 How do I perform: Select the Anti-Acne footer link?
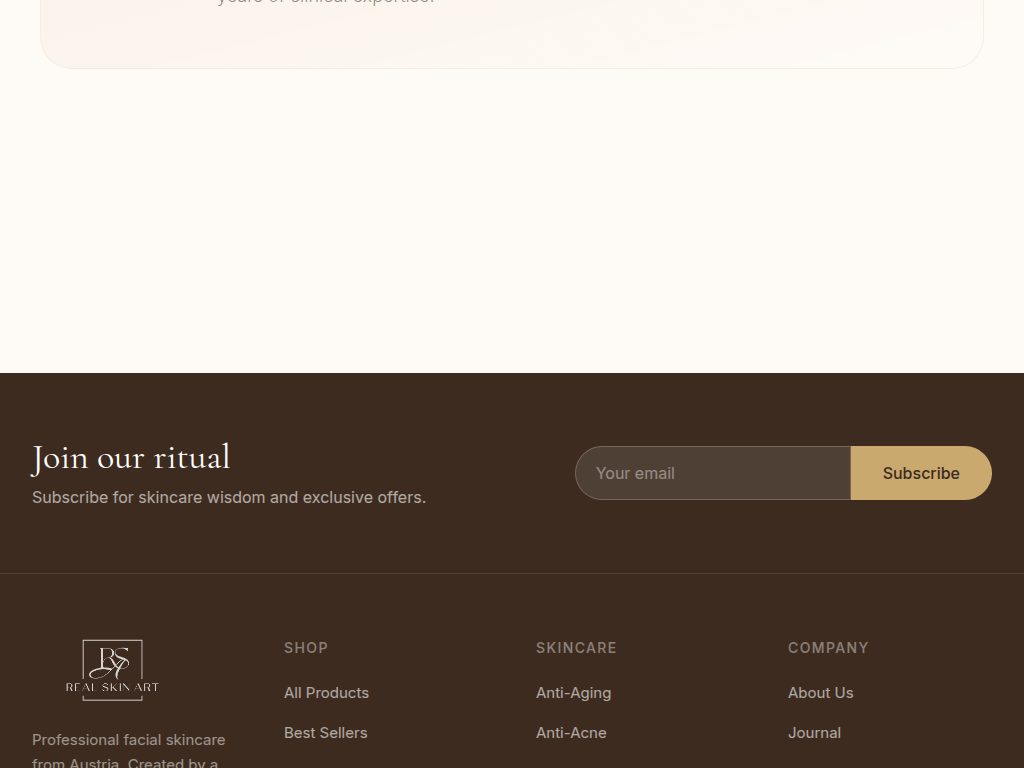pyautogui.click(x=571, y=733)
